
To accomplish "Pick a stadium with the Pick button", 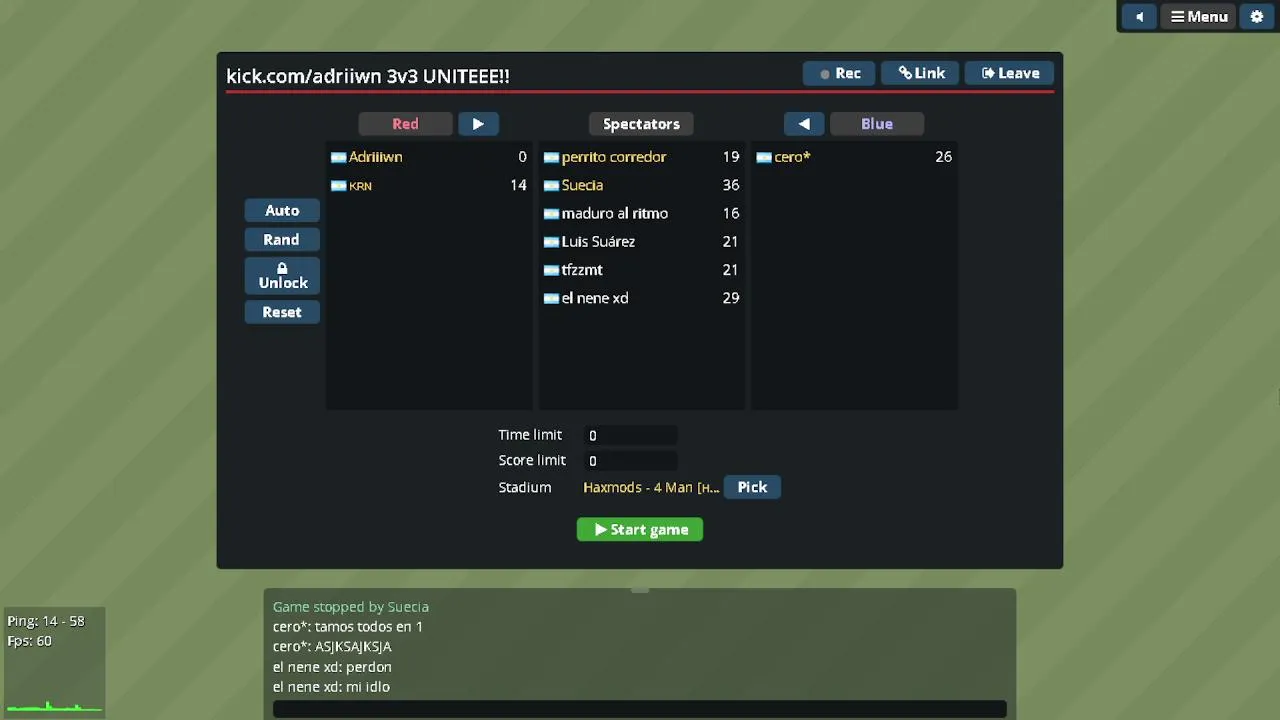I will 752,487.
